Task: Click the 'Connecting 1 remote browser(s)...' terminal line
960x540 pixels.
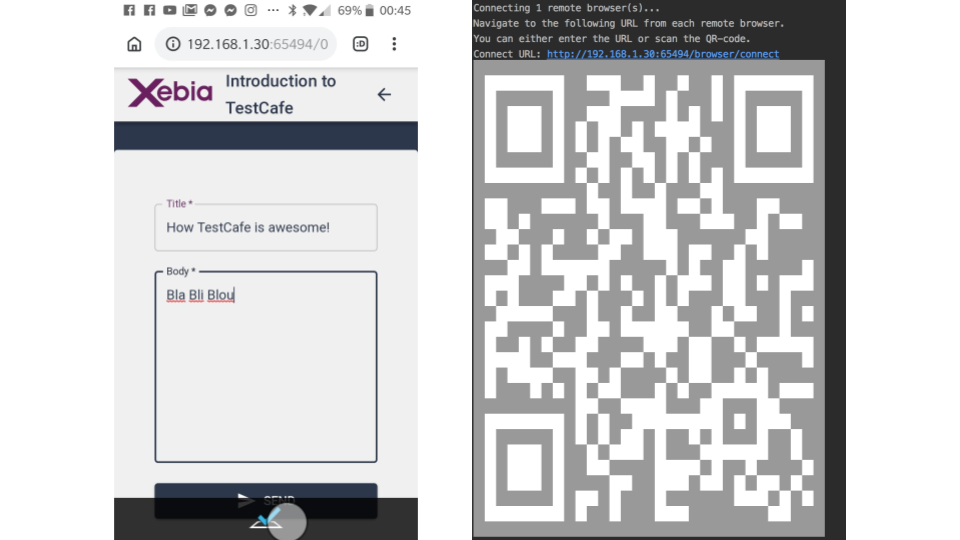Action: point(566,8)
